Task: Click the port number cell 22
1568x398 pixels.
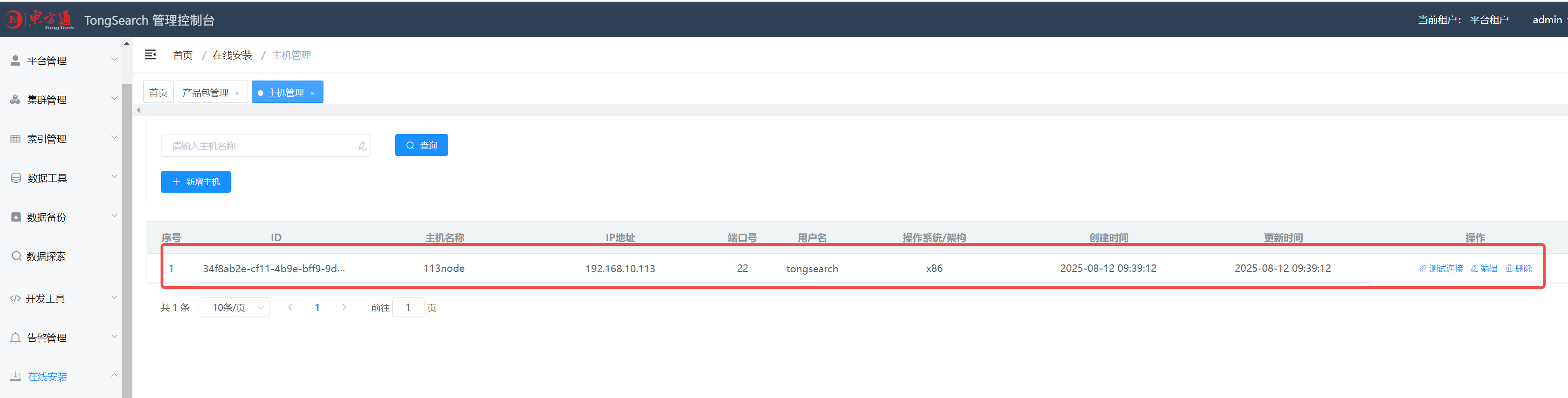Action: coord(743,269)
